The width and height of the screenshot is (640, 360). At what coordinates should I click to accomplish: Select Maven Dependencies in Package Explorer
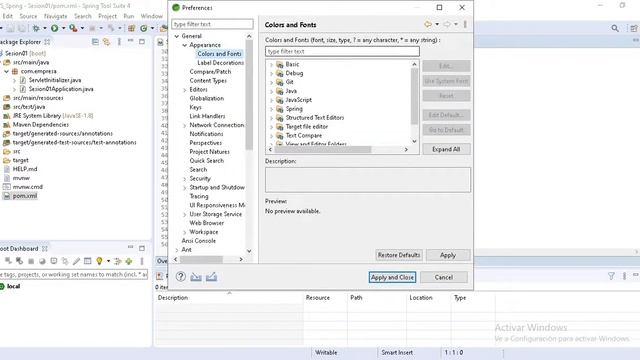(x=40, y=124)
